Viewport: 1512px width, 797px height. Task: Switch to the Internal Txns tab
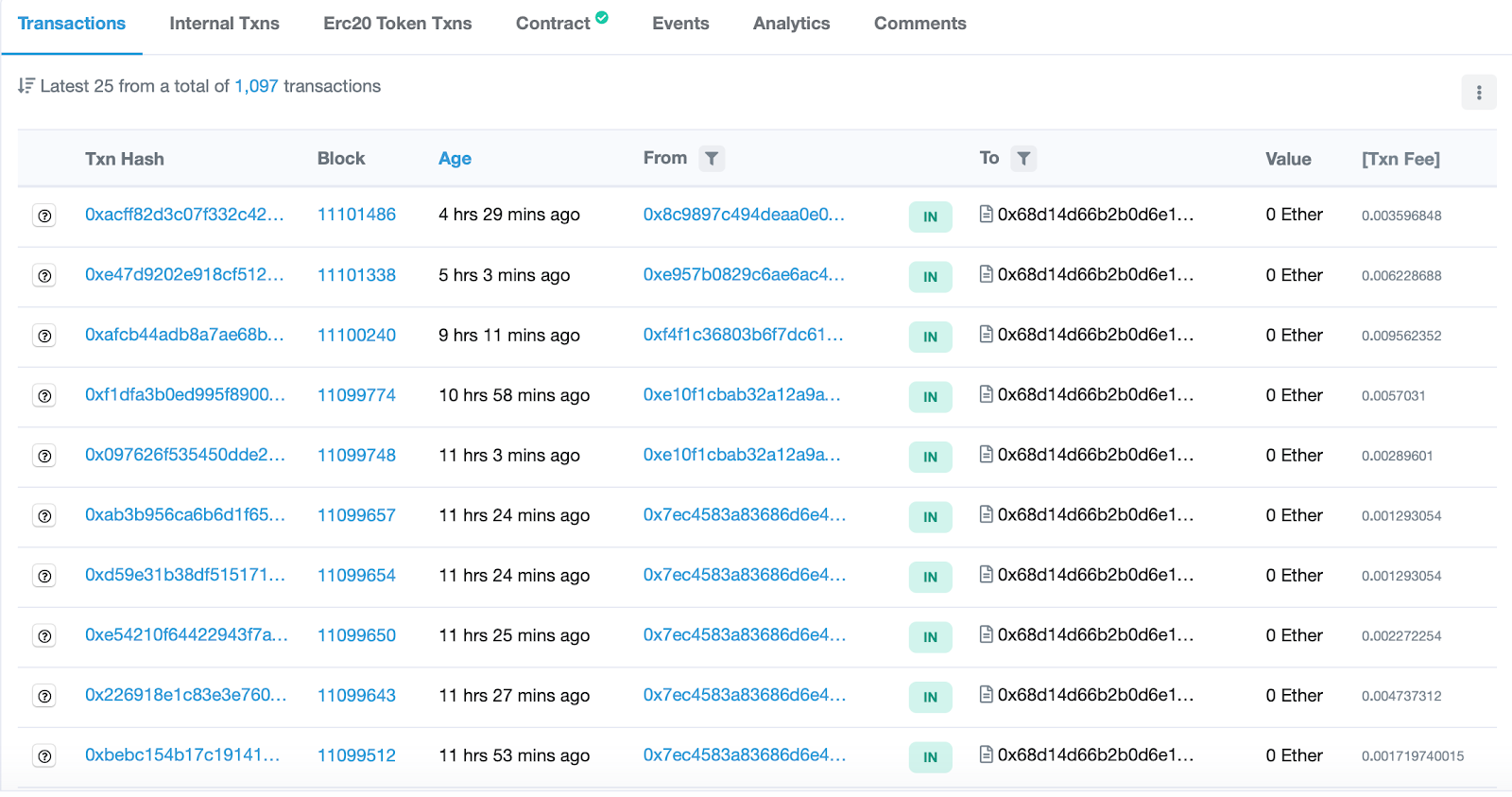(224, 24)
